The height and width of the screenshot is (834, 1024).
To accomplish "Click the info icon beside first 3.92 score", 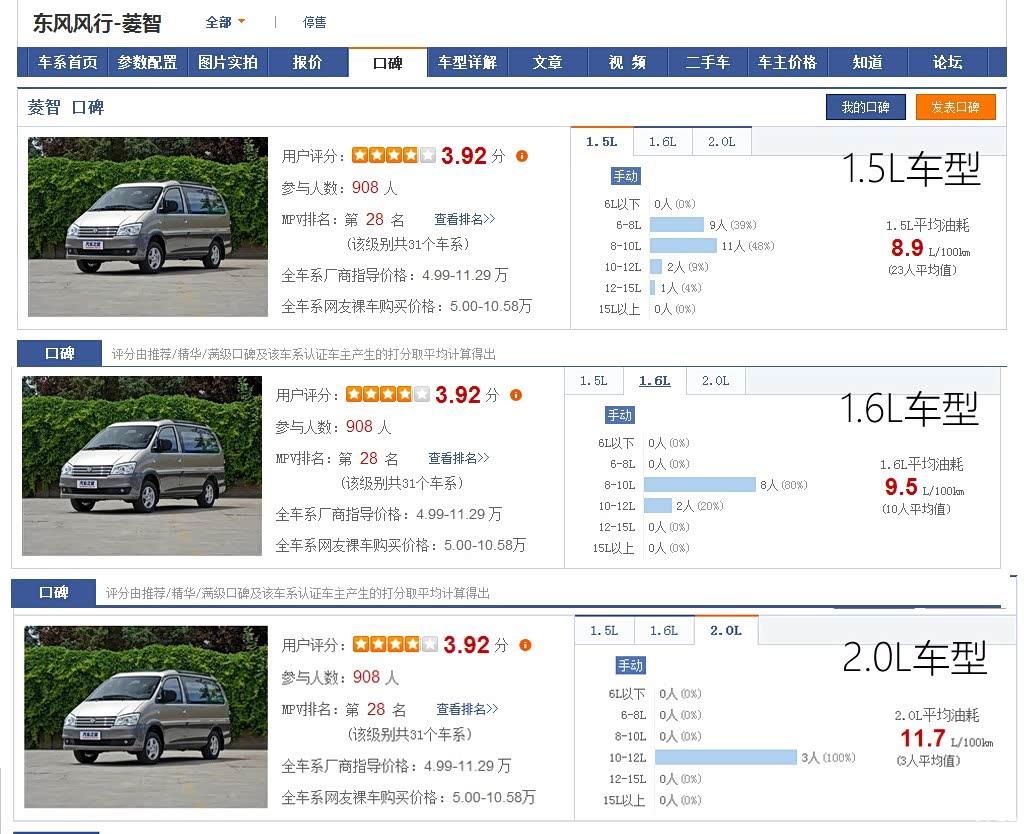I will pos(522,156).
